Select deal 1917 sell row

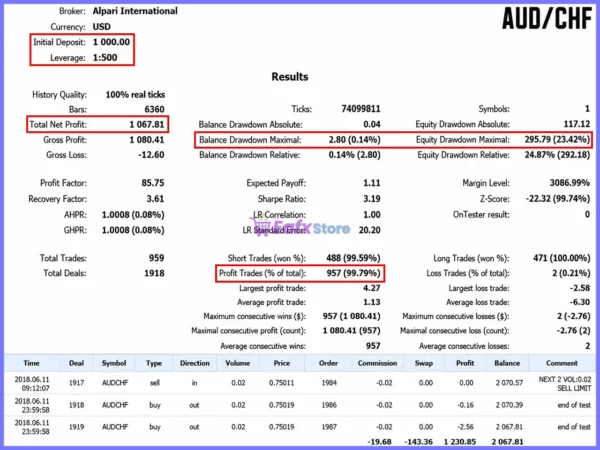pyautogui.click(x=300, y=383)
